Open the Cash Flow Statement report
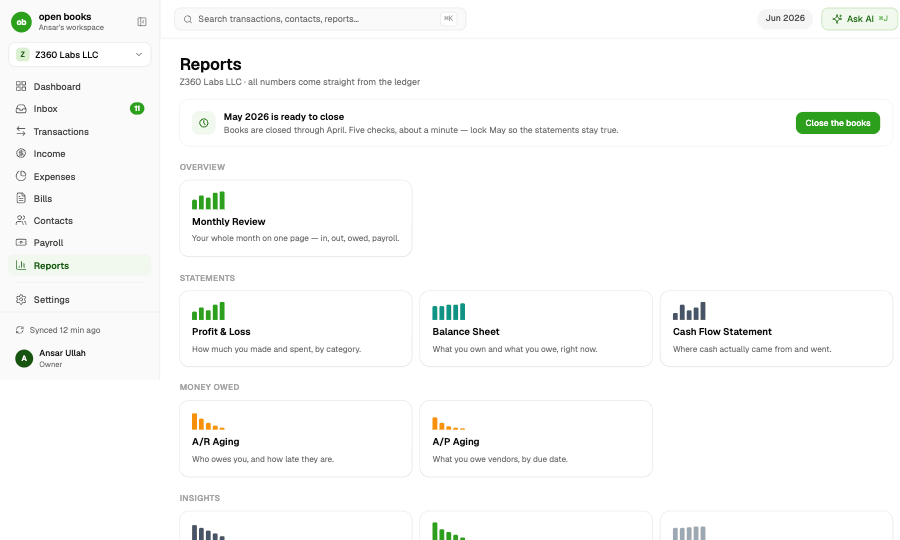 [777, 328]
